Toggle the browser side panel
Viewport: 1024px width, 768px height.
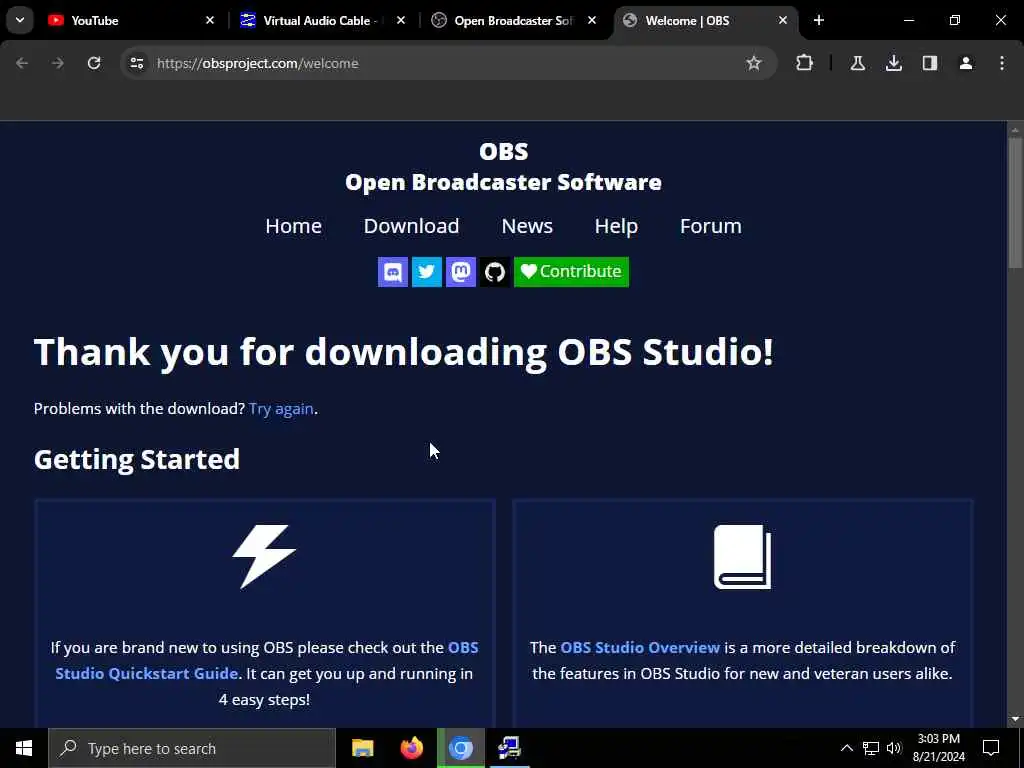(x=930, y=63)
